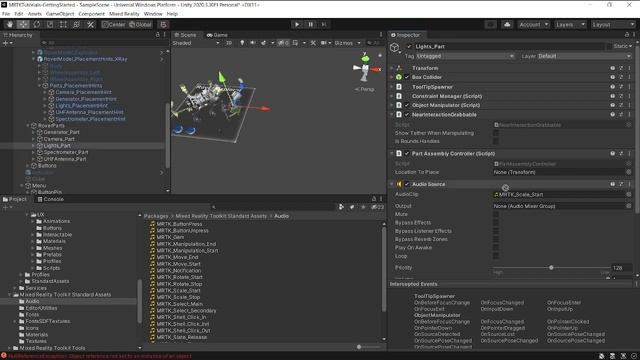Open the Lights_Part GameObject icon picker
The image size is (640, 360).
(395, 48)
